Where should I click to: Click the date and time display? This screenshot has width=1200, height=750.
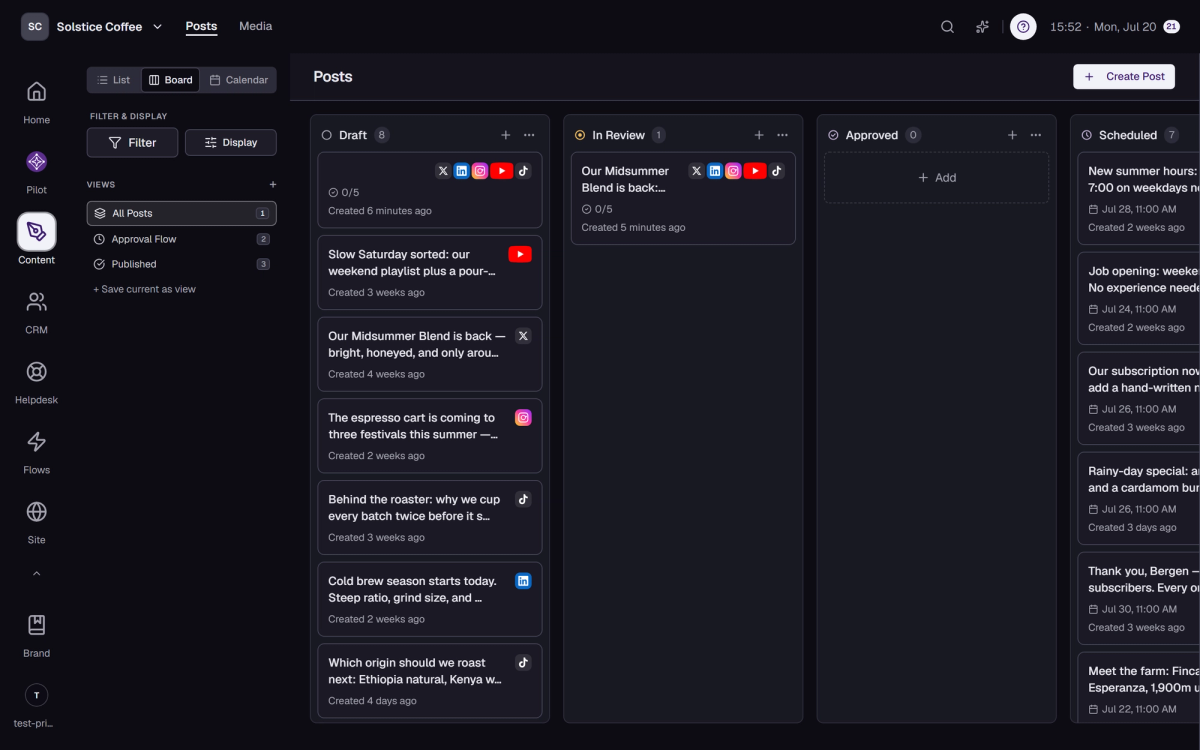click(x=1103, y=27)
